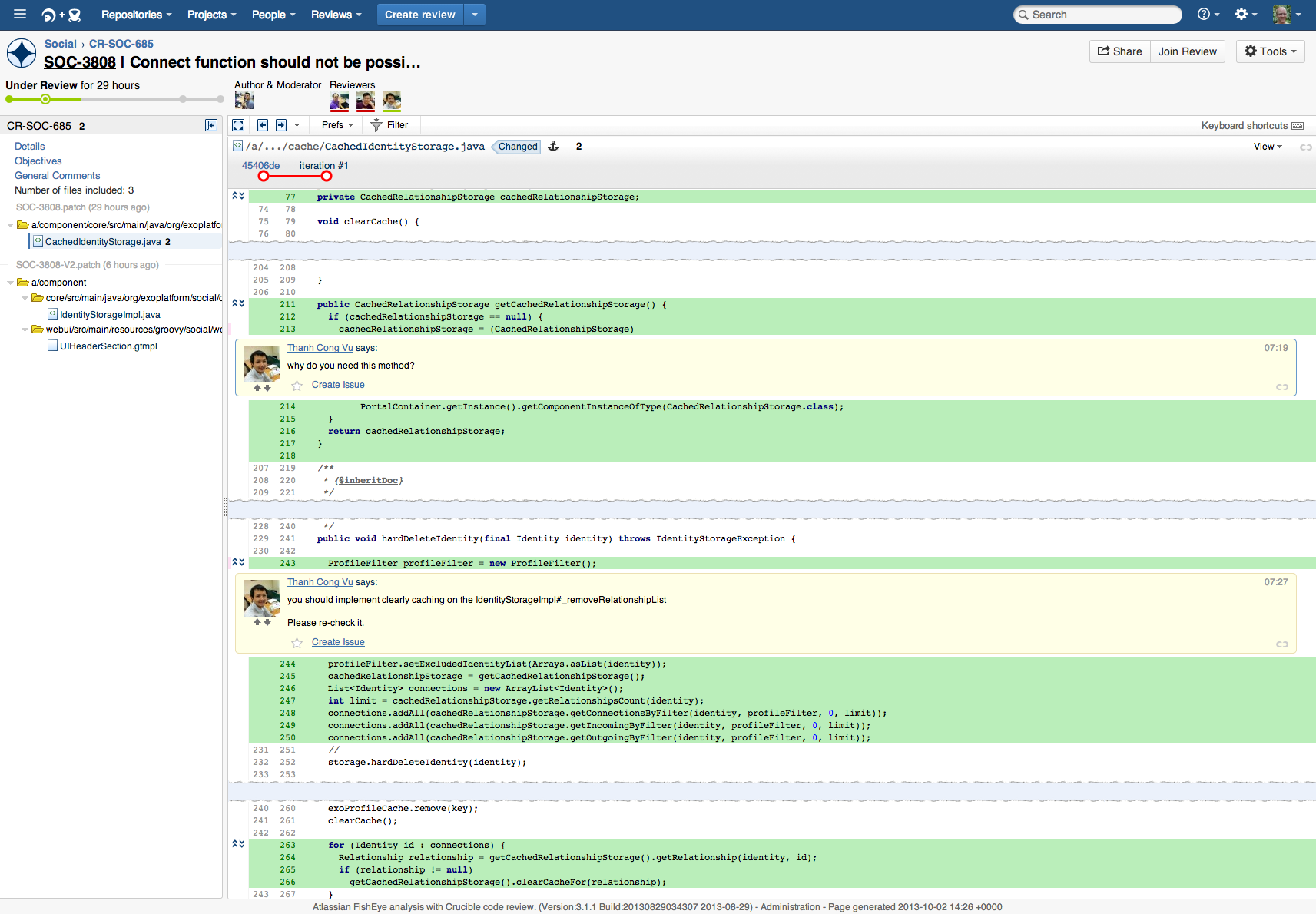This screenshot has height=914, width=1316.
Task: Collapse the left review navigation pane
Action: point(211,125)
